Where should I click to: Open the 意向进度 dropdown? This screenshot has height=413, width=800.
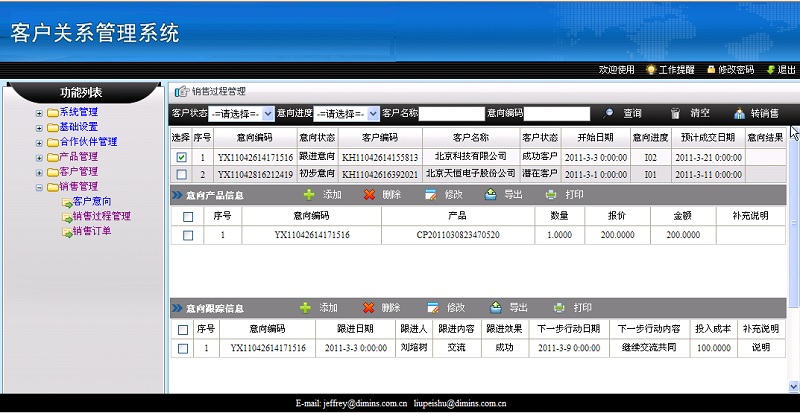[x=346, y=114]
